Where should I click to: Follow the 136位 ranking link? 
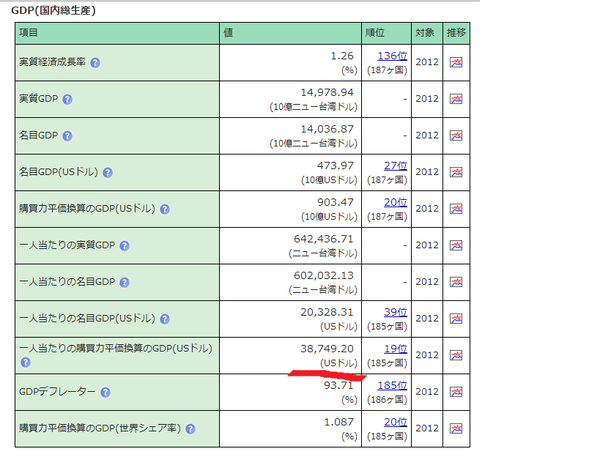click(x=392, y=56)
